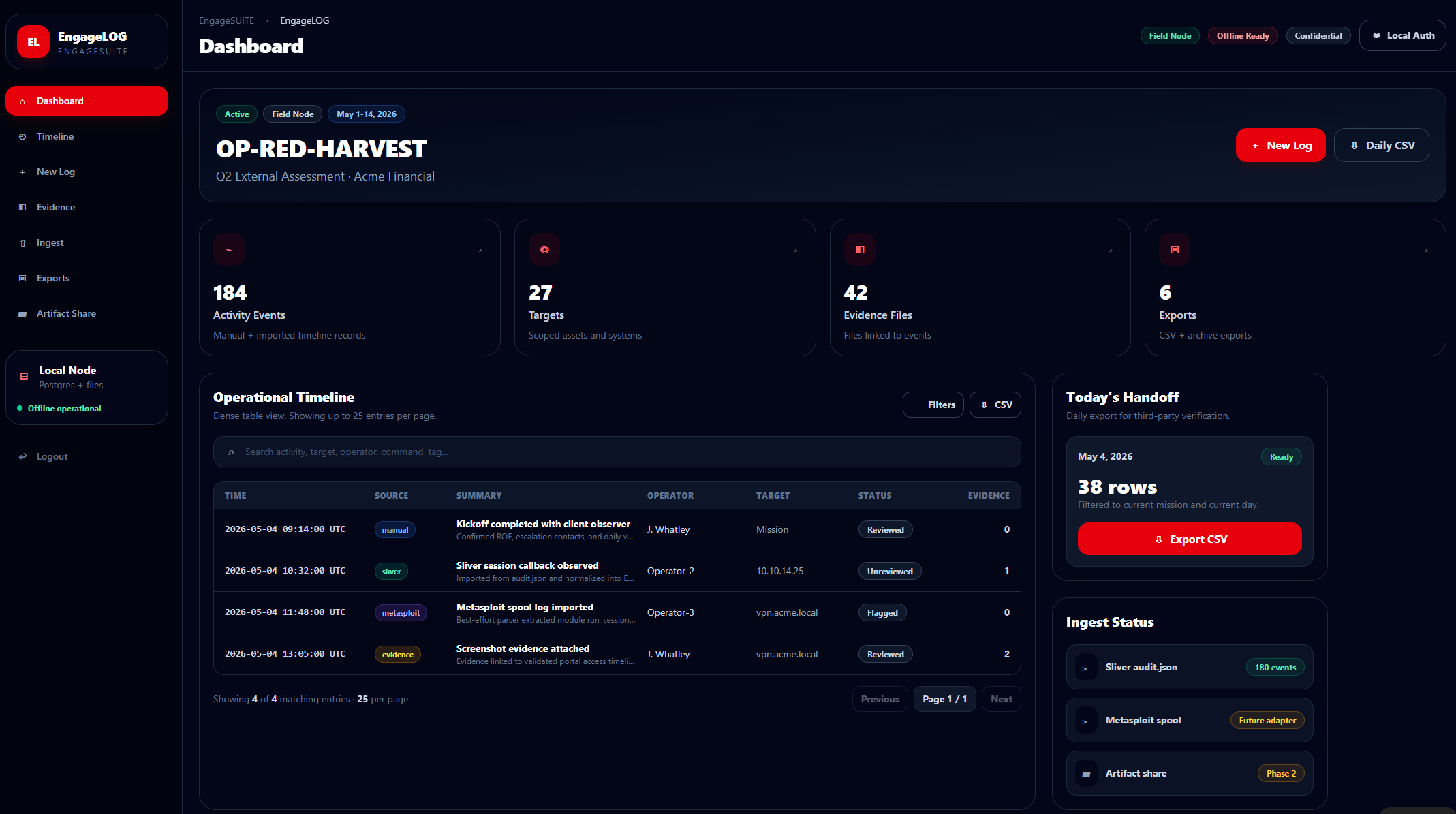Select the Kickoff completed with client observer row
The image size is (1456, 814).
point(617,529)
